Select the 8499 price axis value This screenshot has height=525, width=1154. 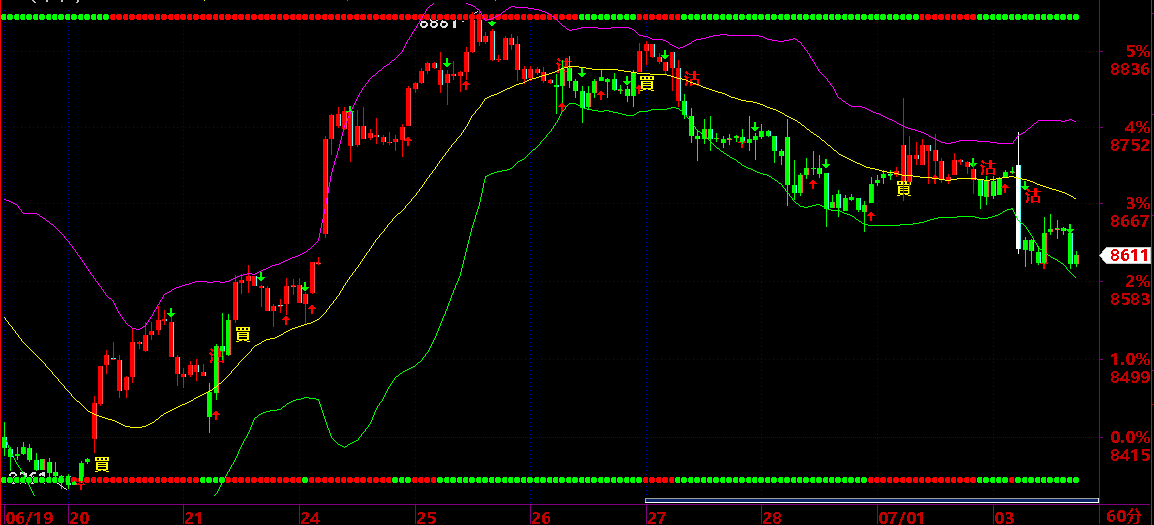click(x=1129, y=377)
